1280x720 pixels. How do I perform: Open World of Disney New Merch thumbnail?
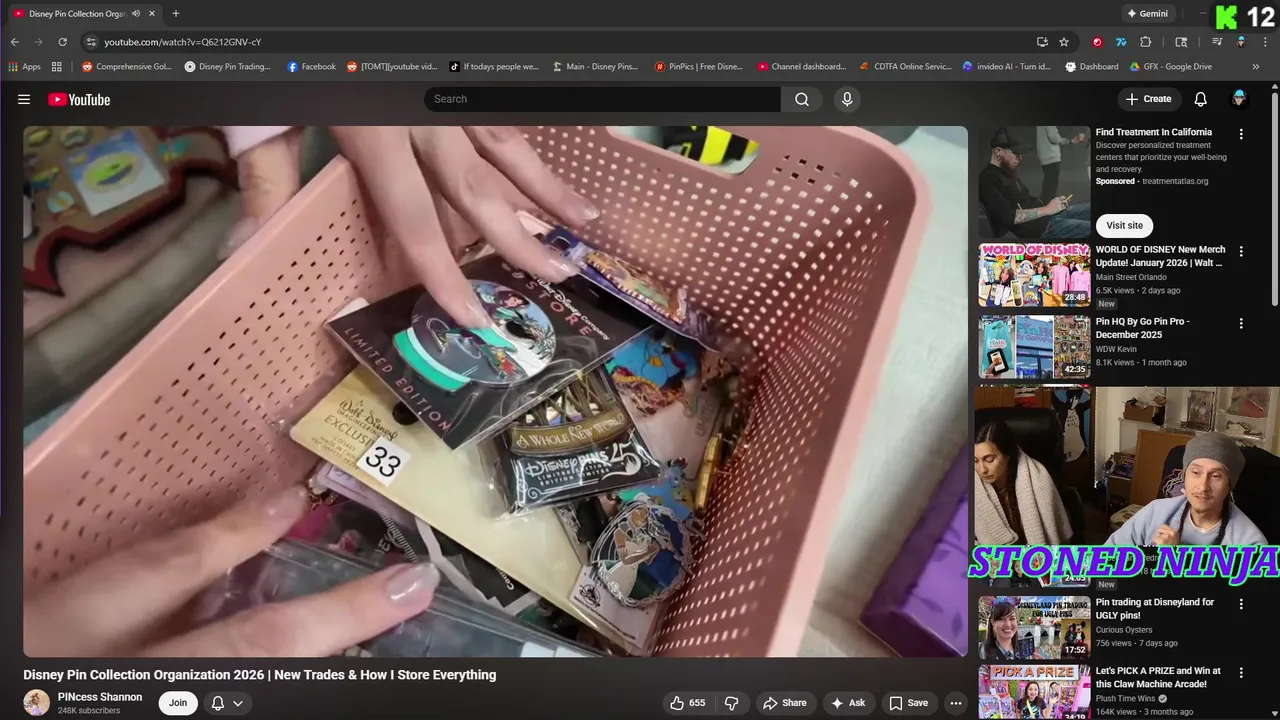click(1034, 274)
